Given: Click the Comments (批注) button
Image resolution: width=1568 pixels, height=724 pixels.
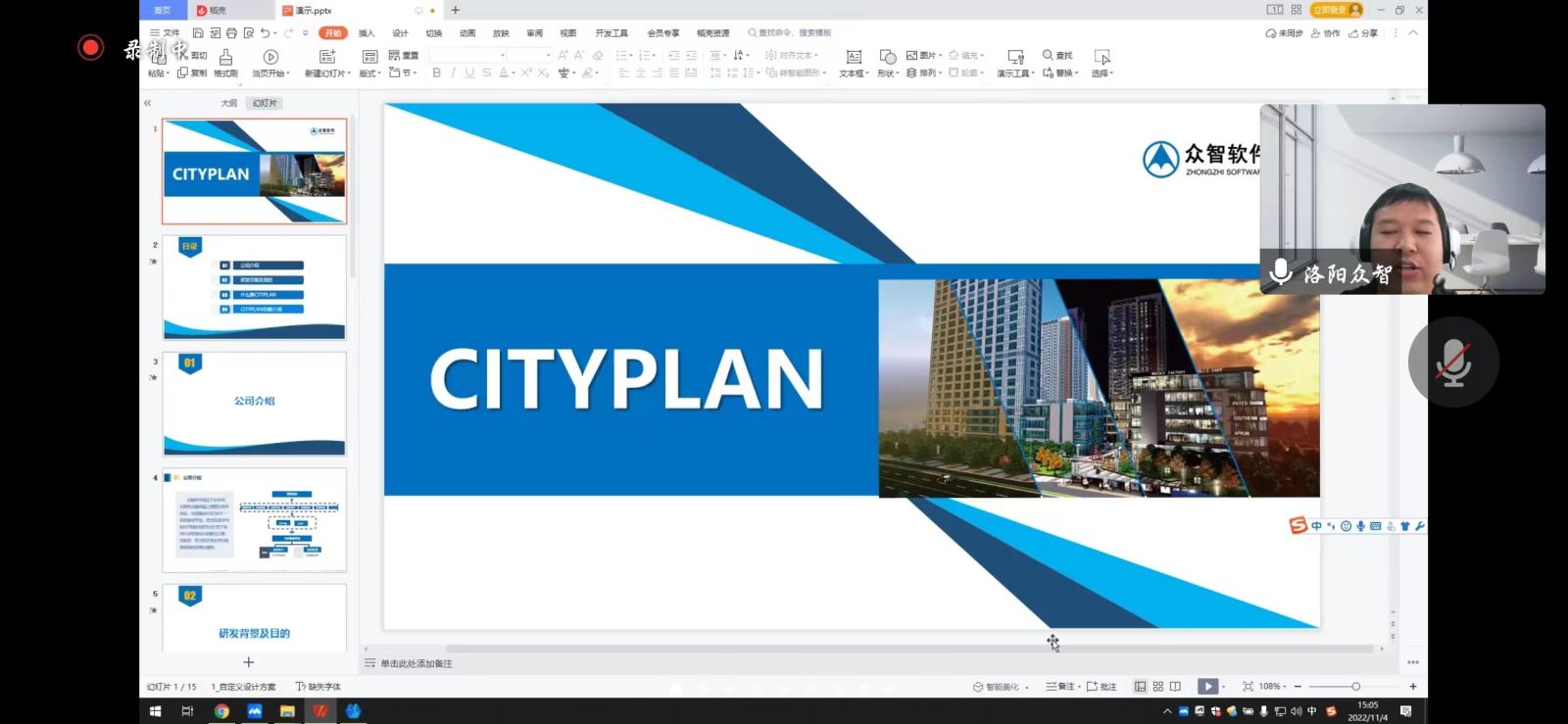Looking at the screenshot, I should tap(1102, 687).
